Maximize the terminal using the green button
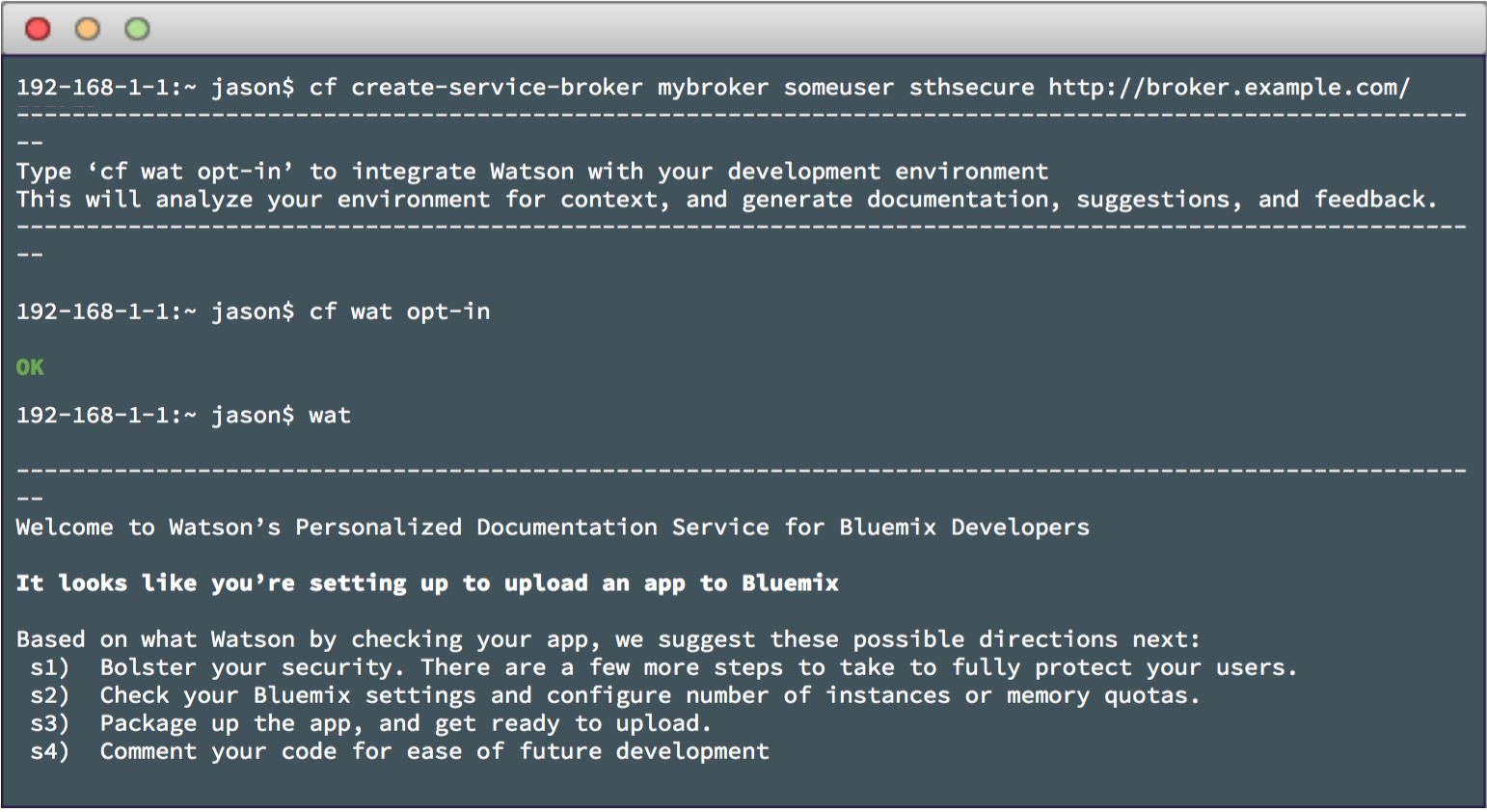 (138, 29)
